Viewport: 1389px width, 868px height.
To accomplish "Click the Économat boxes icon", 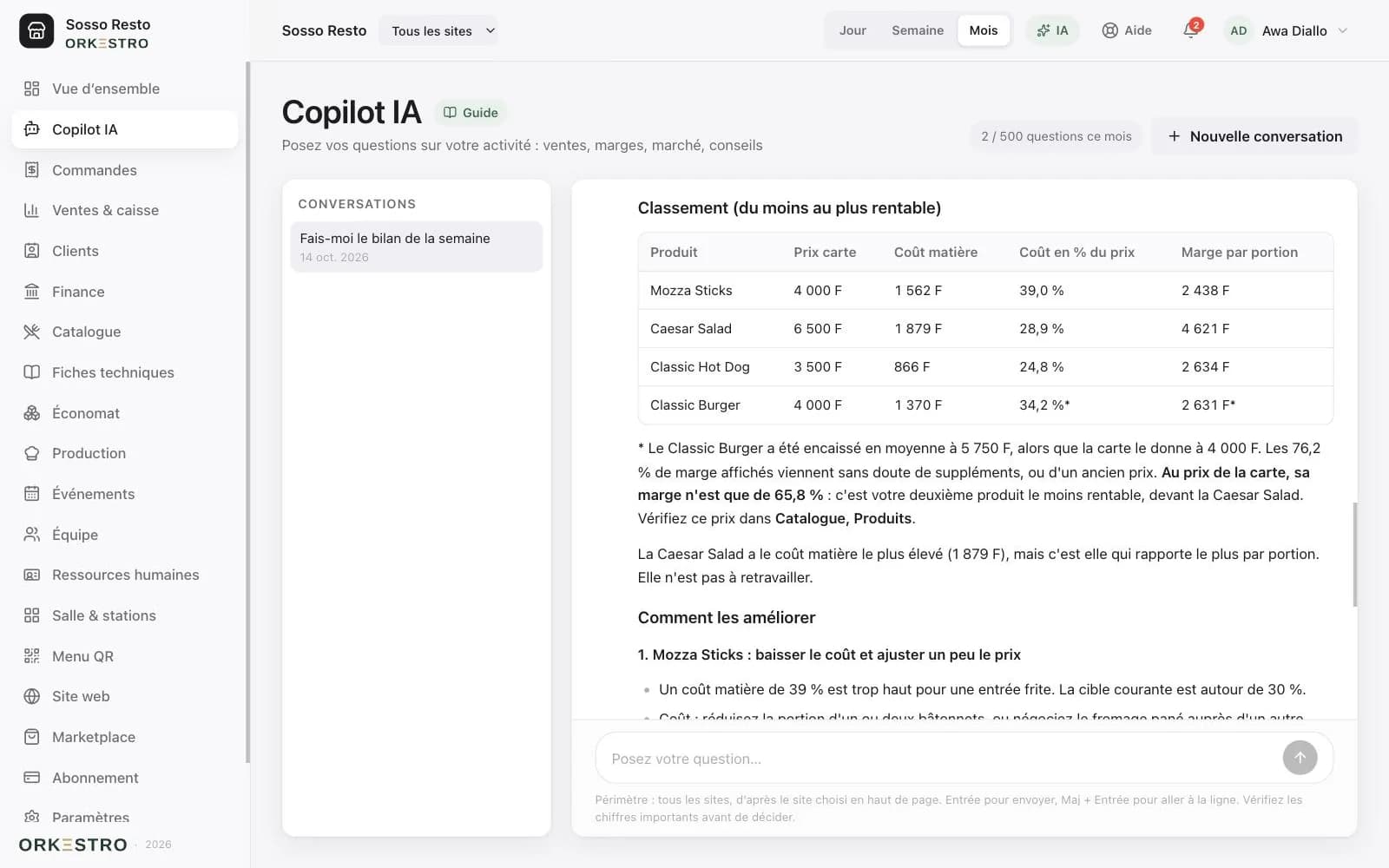I will [x=32, y=413].
